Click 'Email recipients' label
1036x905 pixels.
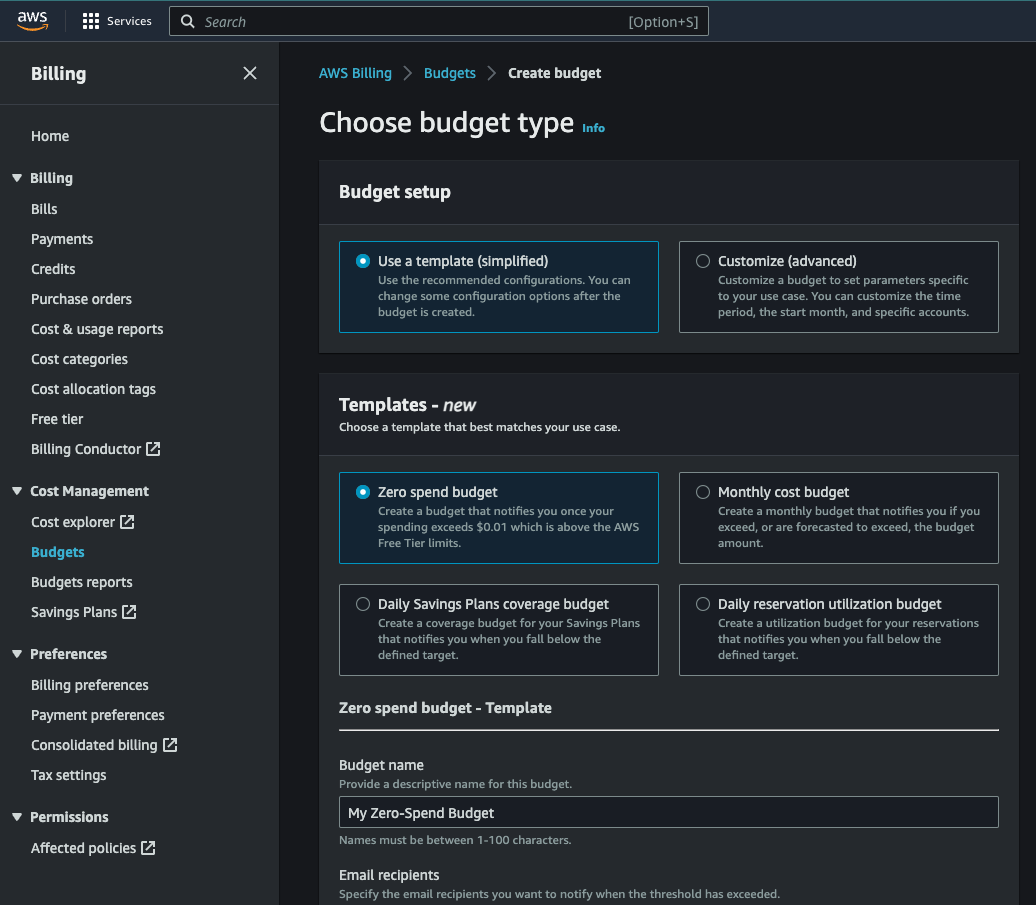(x=389, y=875)
